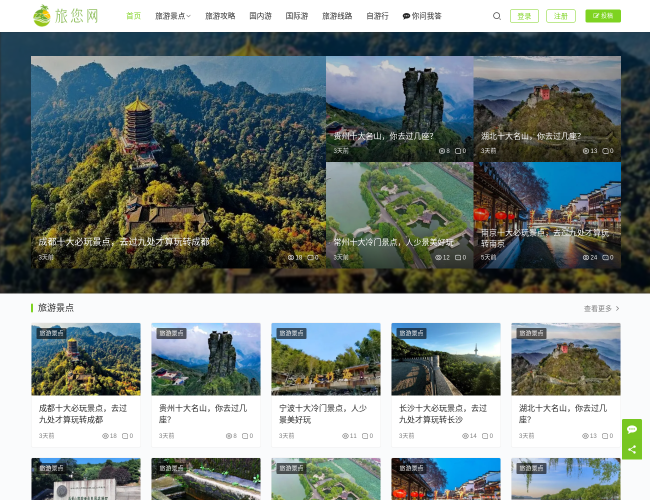Open 湖北十大名山 card thumbnail
650x500 pixels.
566,359
